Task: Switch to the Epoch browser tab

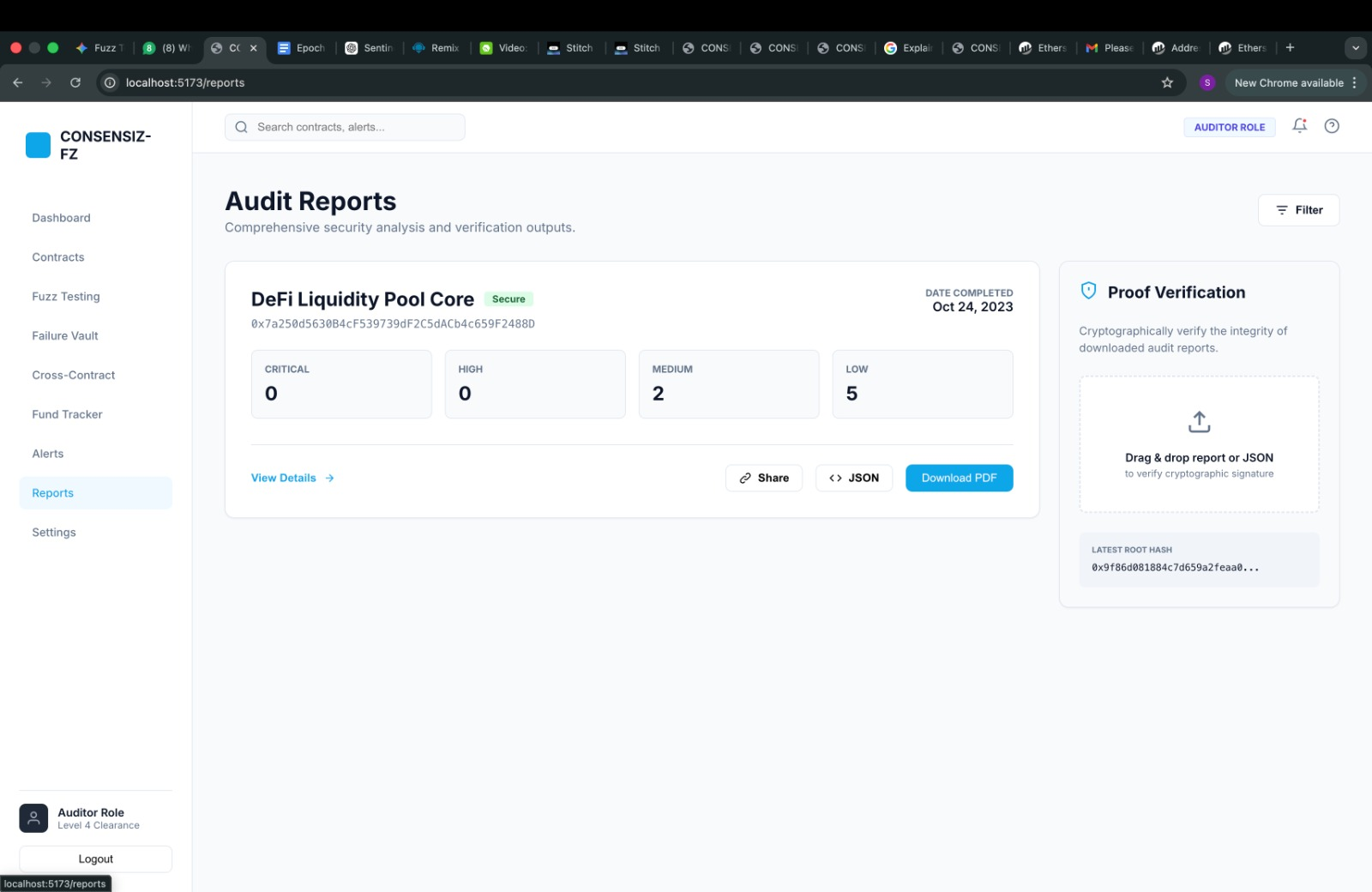Action: (x=302, y=48)
